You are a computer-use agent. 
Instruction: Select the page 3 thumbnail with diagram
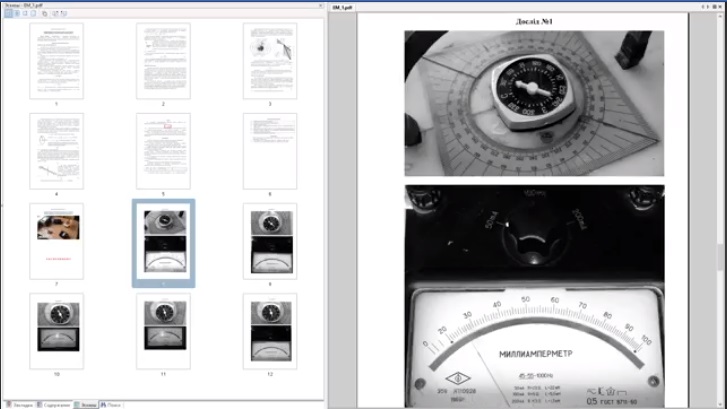coord(270,60)
